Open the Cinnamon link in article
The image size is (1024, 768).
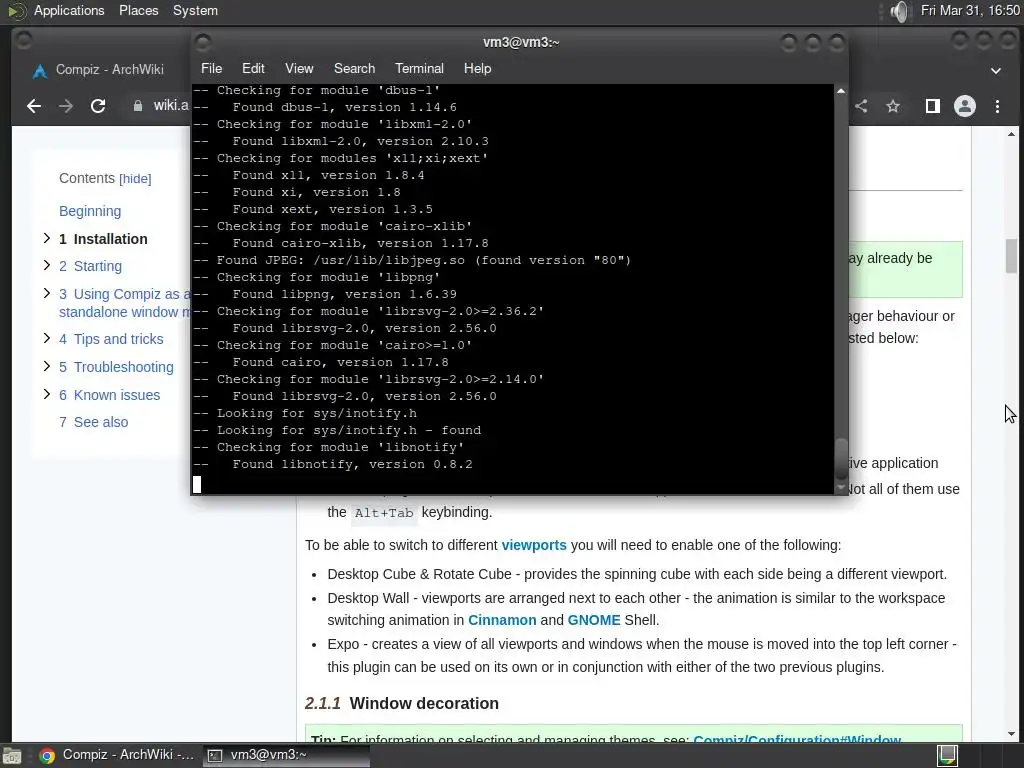click(x=502, y=620)
